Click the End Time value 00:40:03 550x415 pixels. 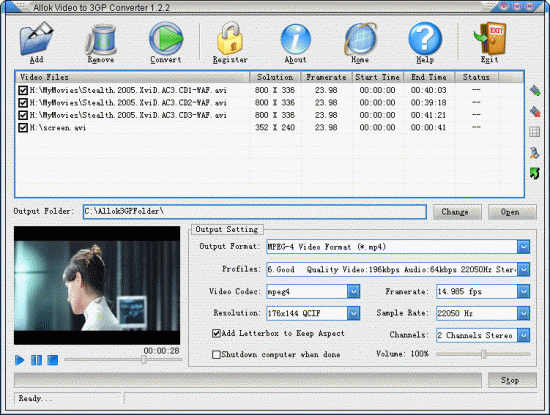coord(428,91)
